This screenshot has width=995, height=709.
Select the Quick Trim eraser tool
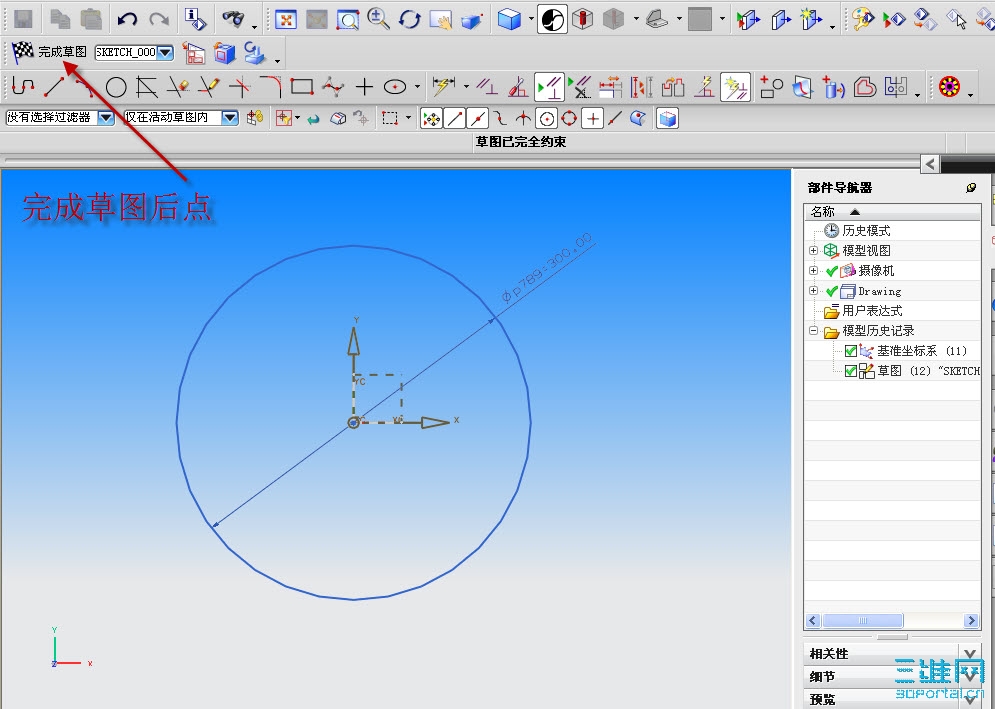tap(178, 87)
